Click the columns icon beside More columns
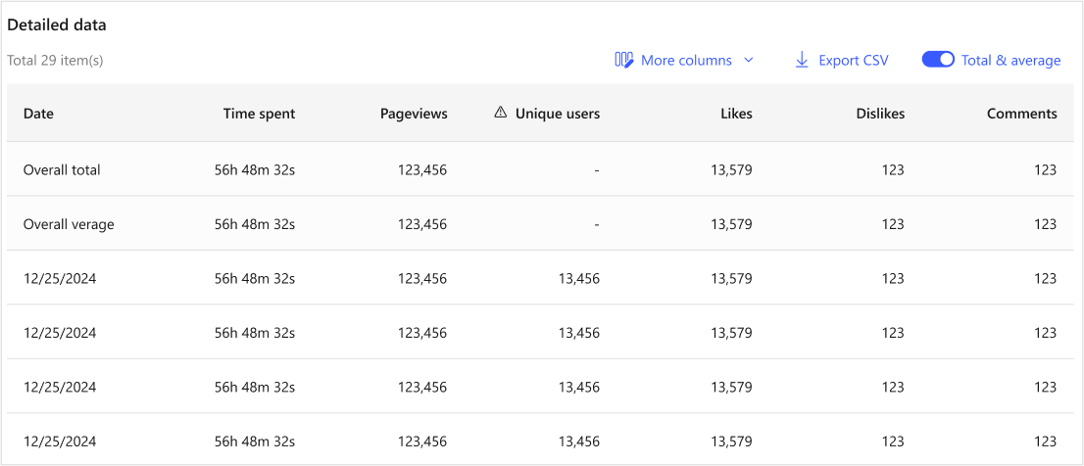This screenshot has height=466, width=1084. pos(624,60)
